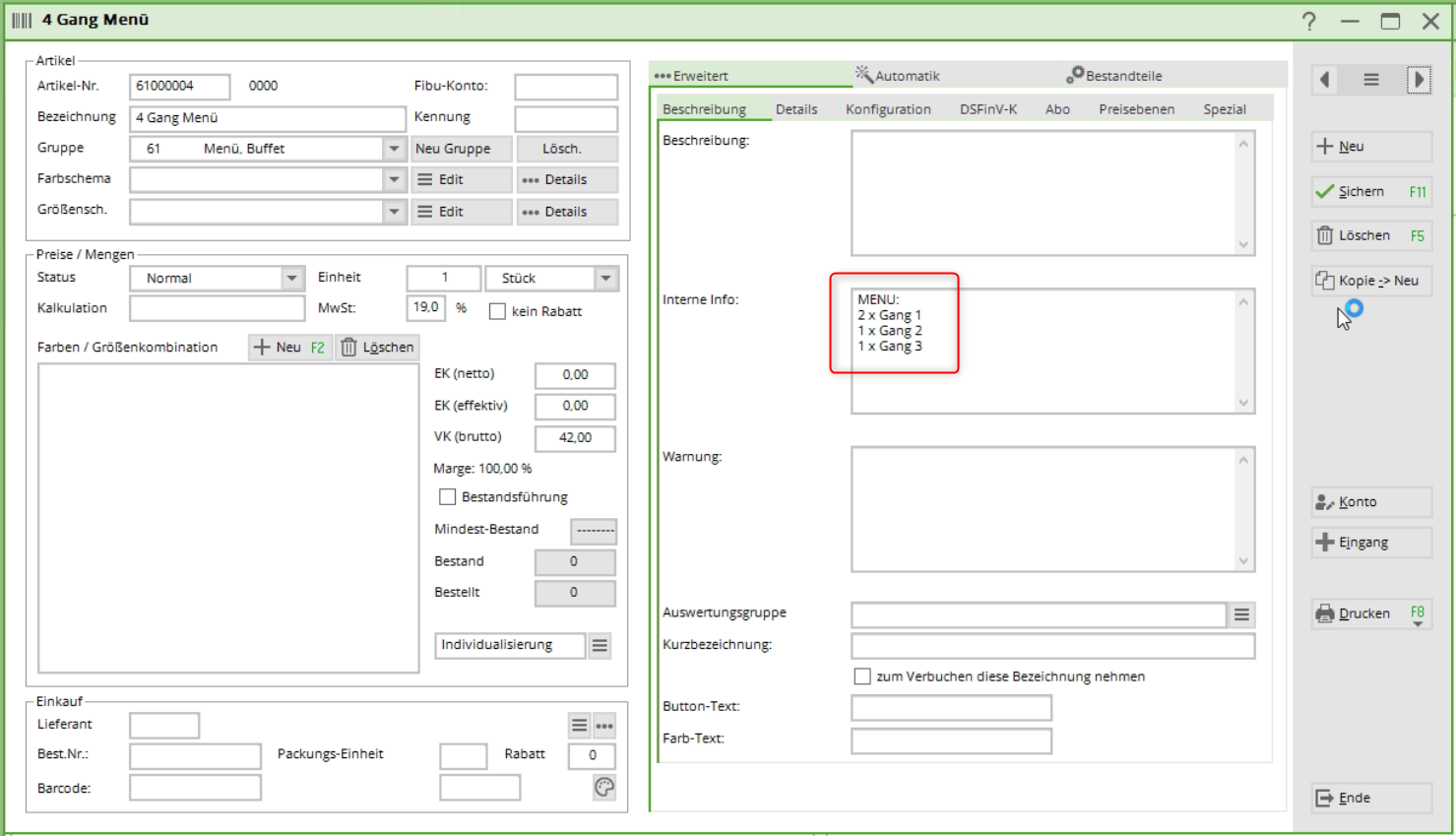Expand the Stück unit dropdown
Viewport: 1456px width, 836px height.
point(605,279)
